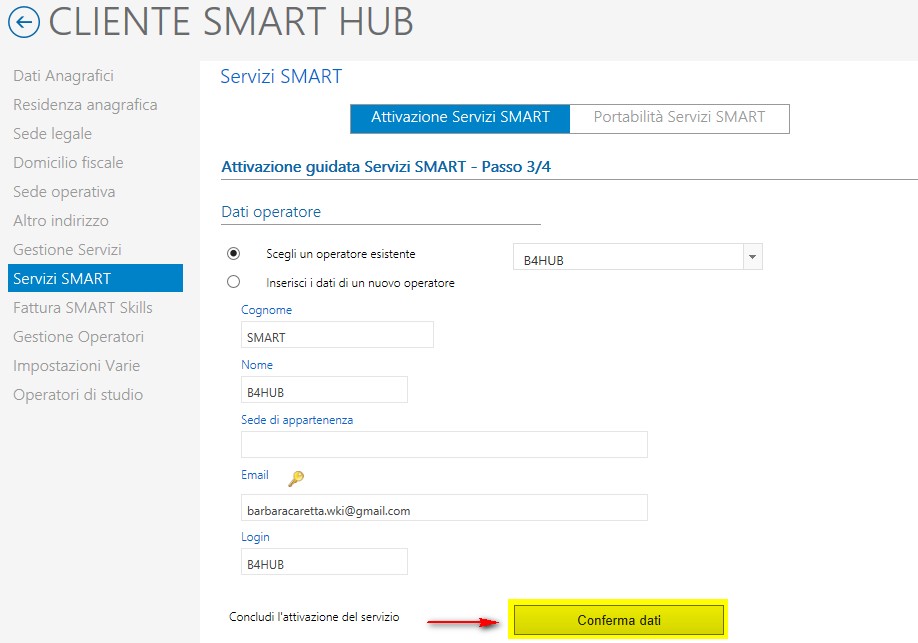Go back using the circled arrow icon

point(24,23)
